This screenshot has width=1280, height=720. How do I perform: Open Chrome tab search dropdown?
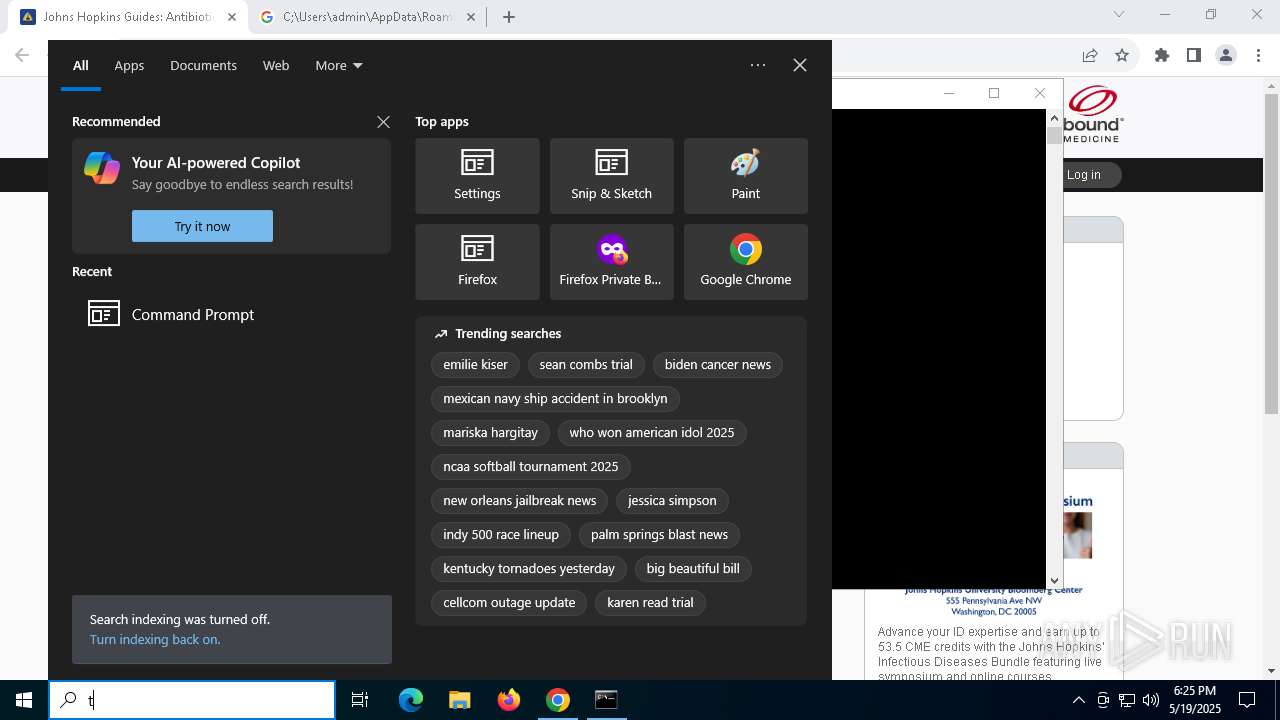point(1119,14)
